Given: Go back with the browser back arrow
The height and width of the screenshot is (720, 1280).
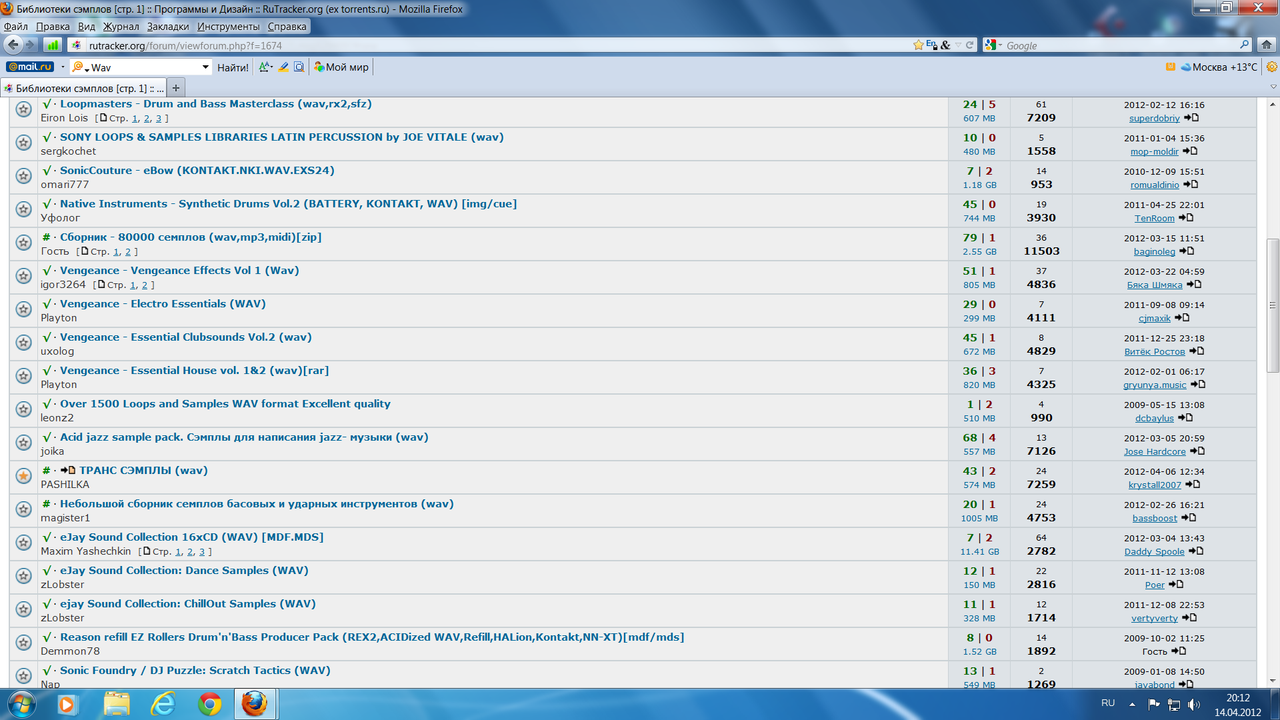Looking at the screenshot, I should click(x=13, y=45).
